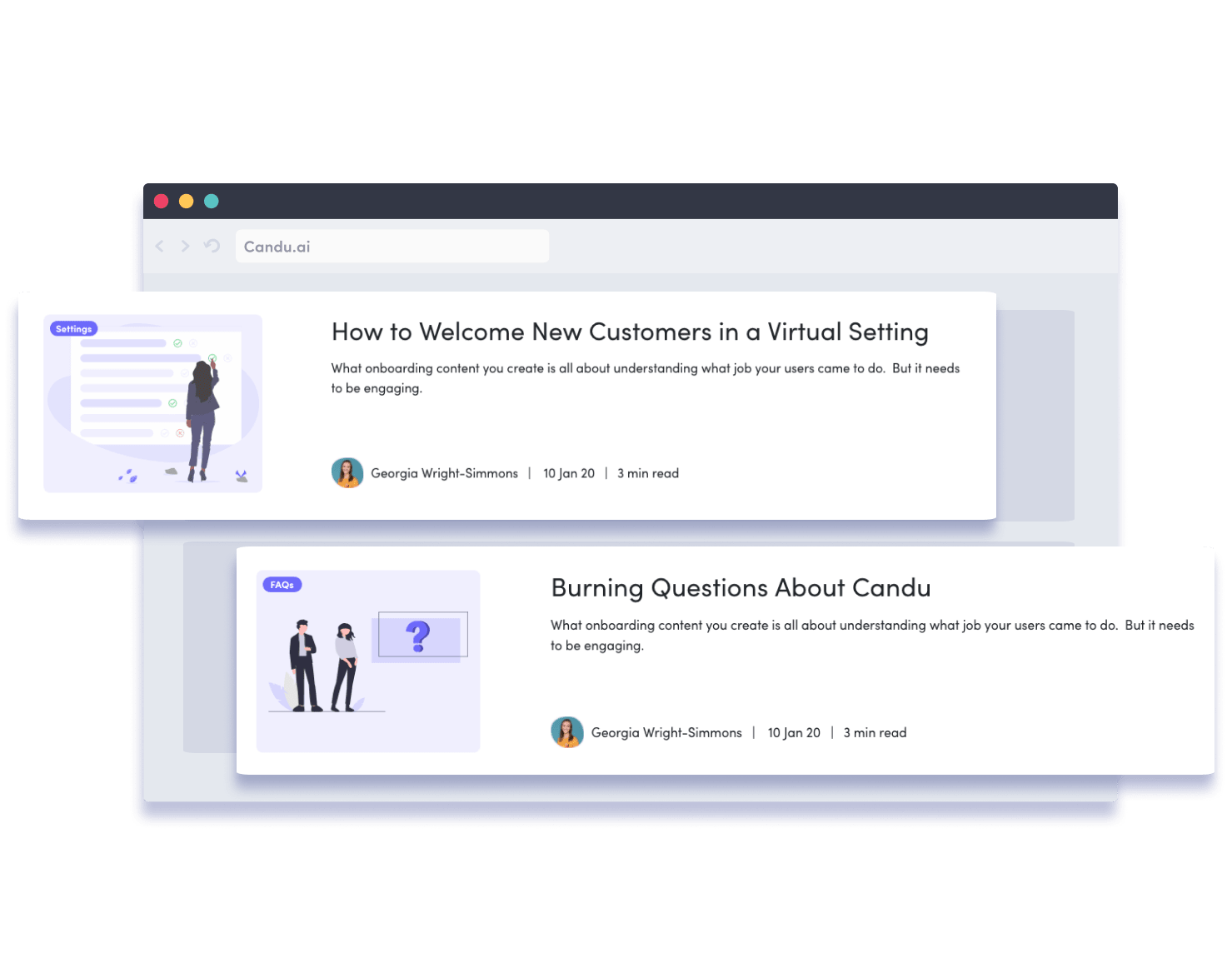This screenshot has width=1232, height=963.
Task: Click the Welcome article description text
Action: click(646, 378)
